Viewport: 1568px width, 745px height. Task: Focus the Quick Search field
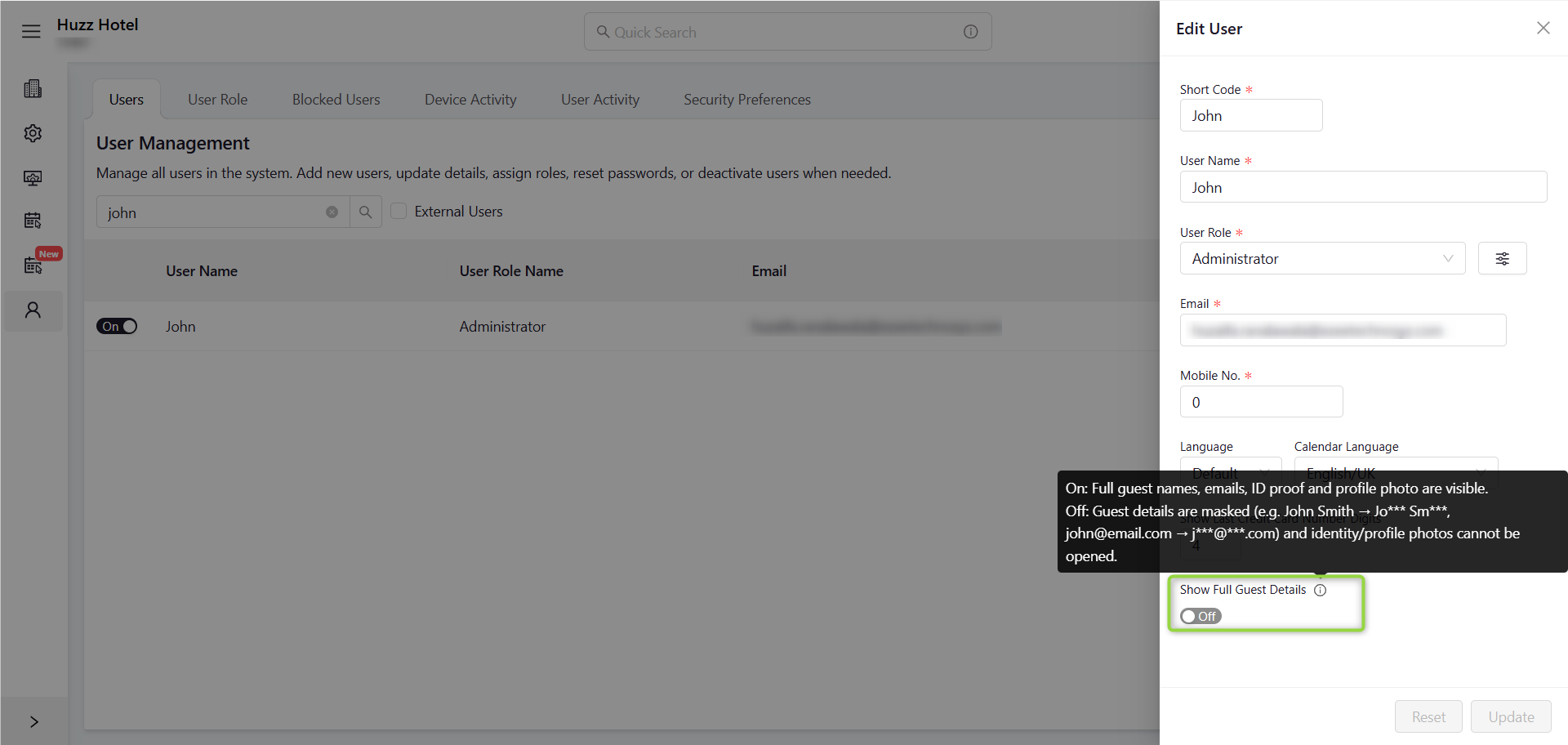pyautogui.click(x=787, y=32)
